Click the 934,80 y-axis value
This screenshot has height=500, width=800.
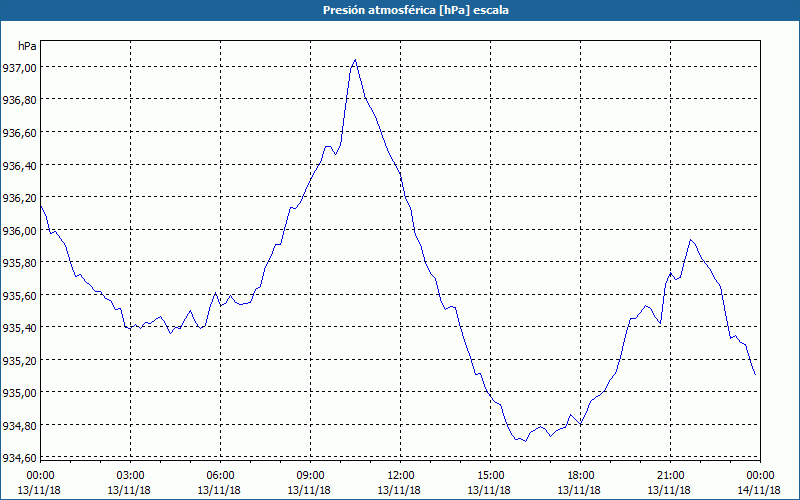point(19,425)
